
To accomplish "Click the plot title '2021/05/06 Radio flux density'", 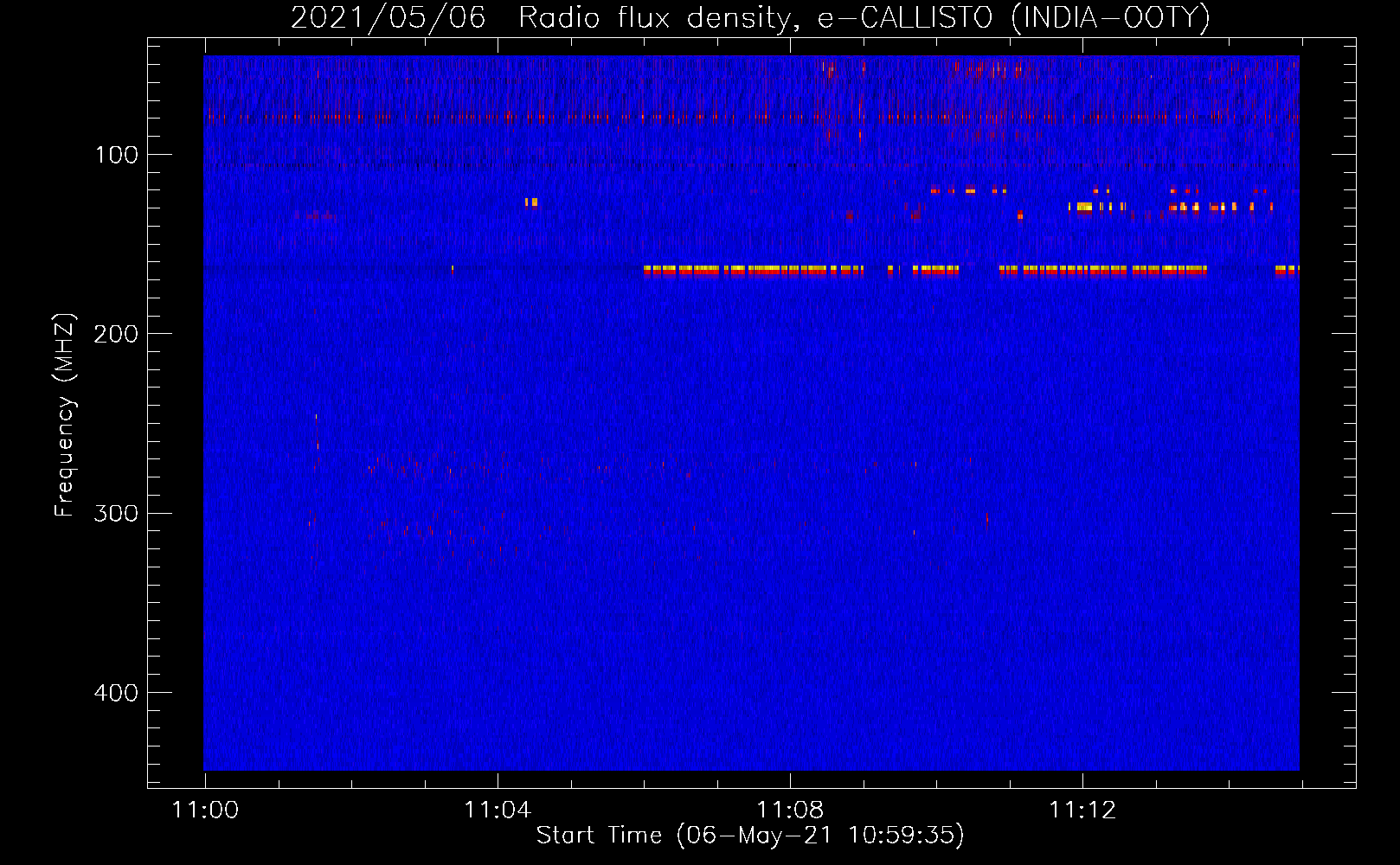I will click(750, 18).
